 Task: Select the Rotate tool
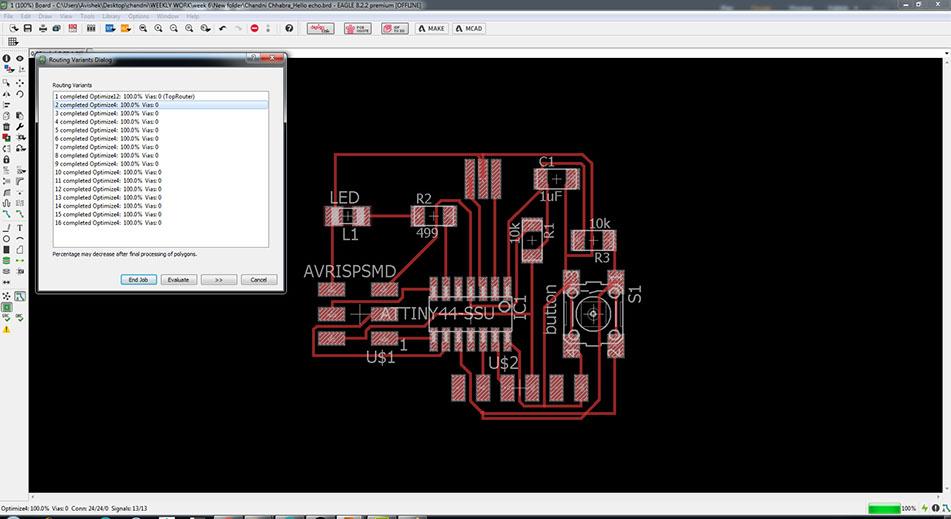[20, 94]
